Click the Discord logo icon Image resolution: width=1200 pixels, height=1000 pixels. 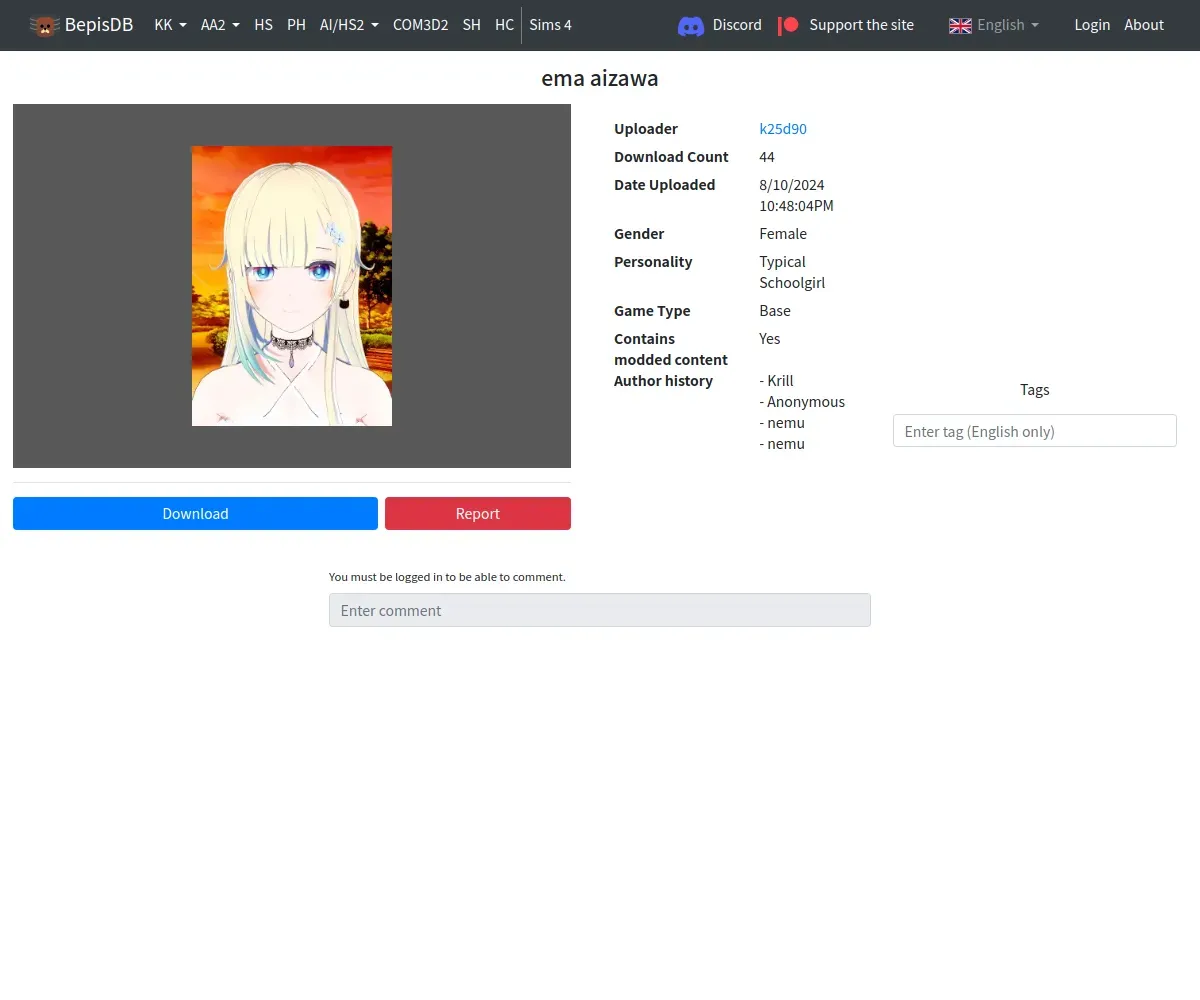[x=691, y=25]
